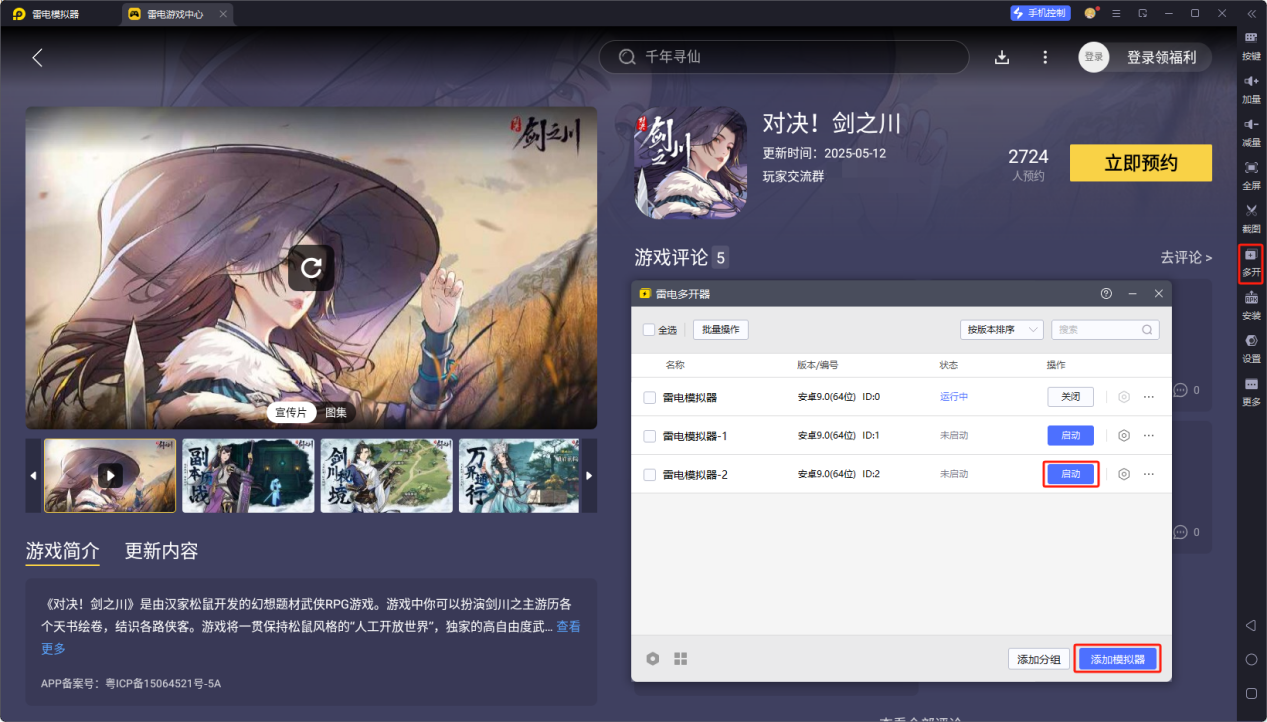Select the 万界 gallery thumbnail
1267x722 pixels.
click(520, 475)
